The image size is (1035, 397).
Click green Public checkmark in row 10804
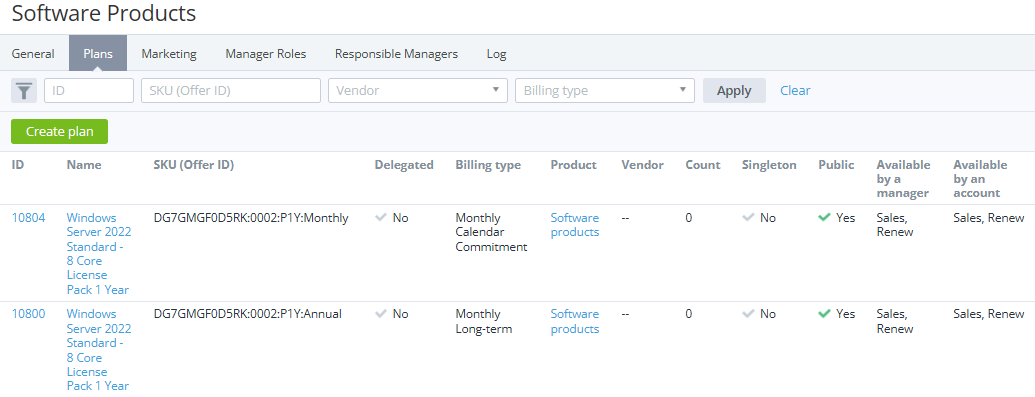[824, 217]
